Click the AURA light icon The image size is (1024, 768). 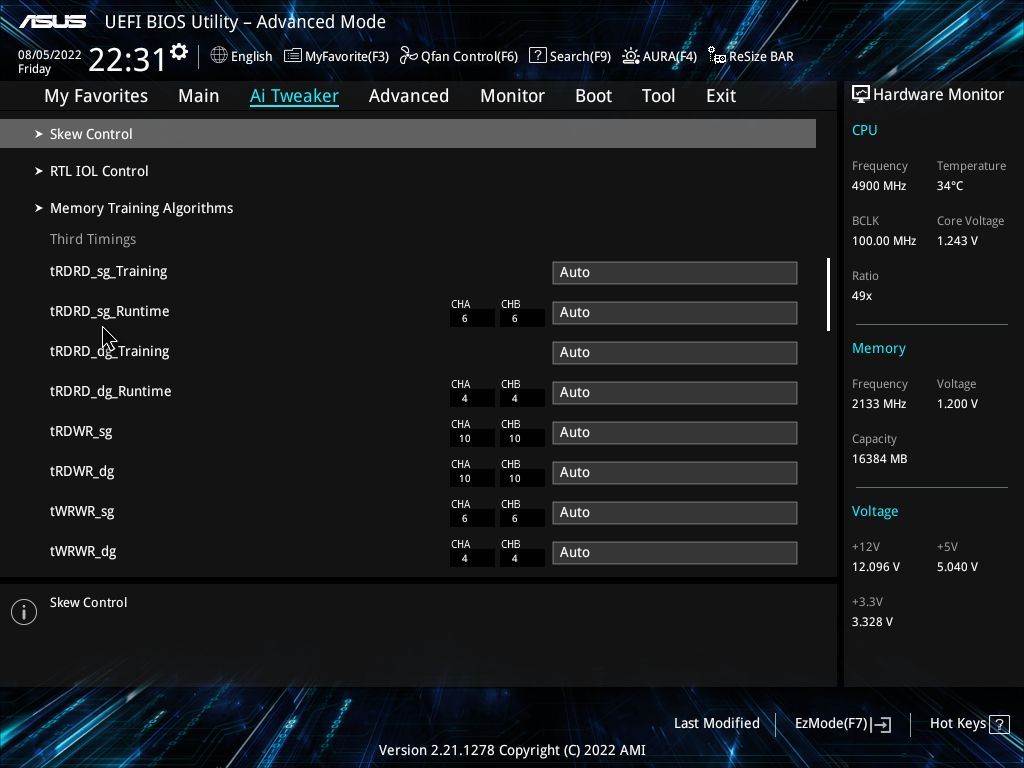tap(631, 56)
